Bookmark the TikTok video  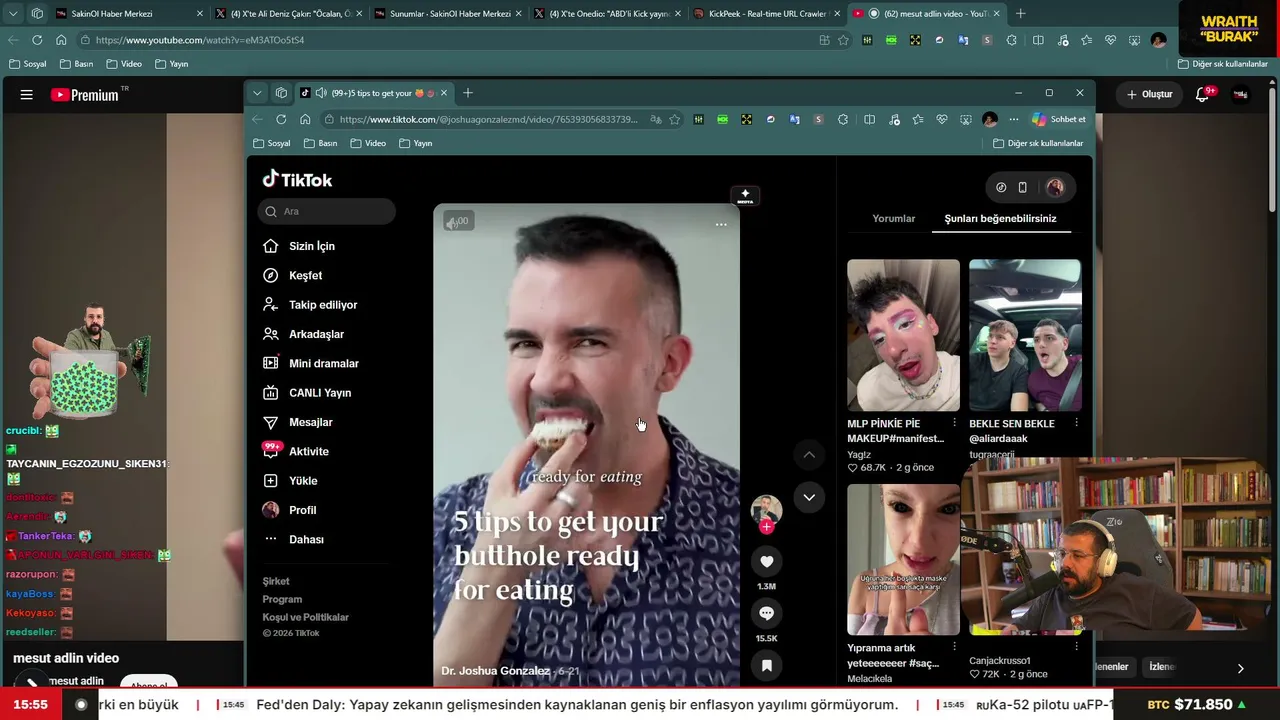[767, 665]
